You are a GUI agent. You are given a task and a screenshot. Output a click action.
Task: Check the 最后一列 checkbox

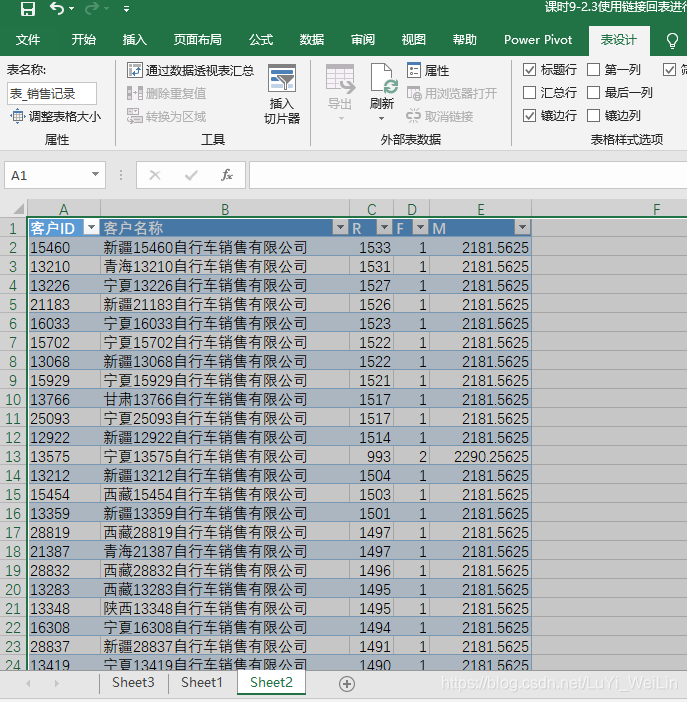(x=593, y=93)
